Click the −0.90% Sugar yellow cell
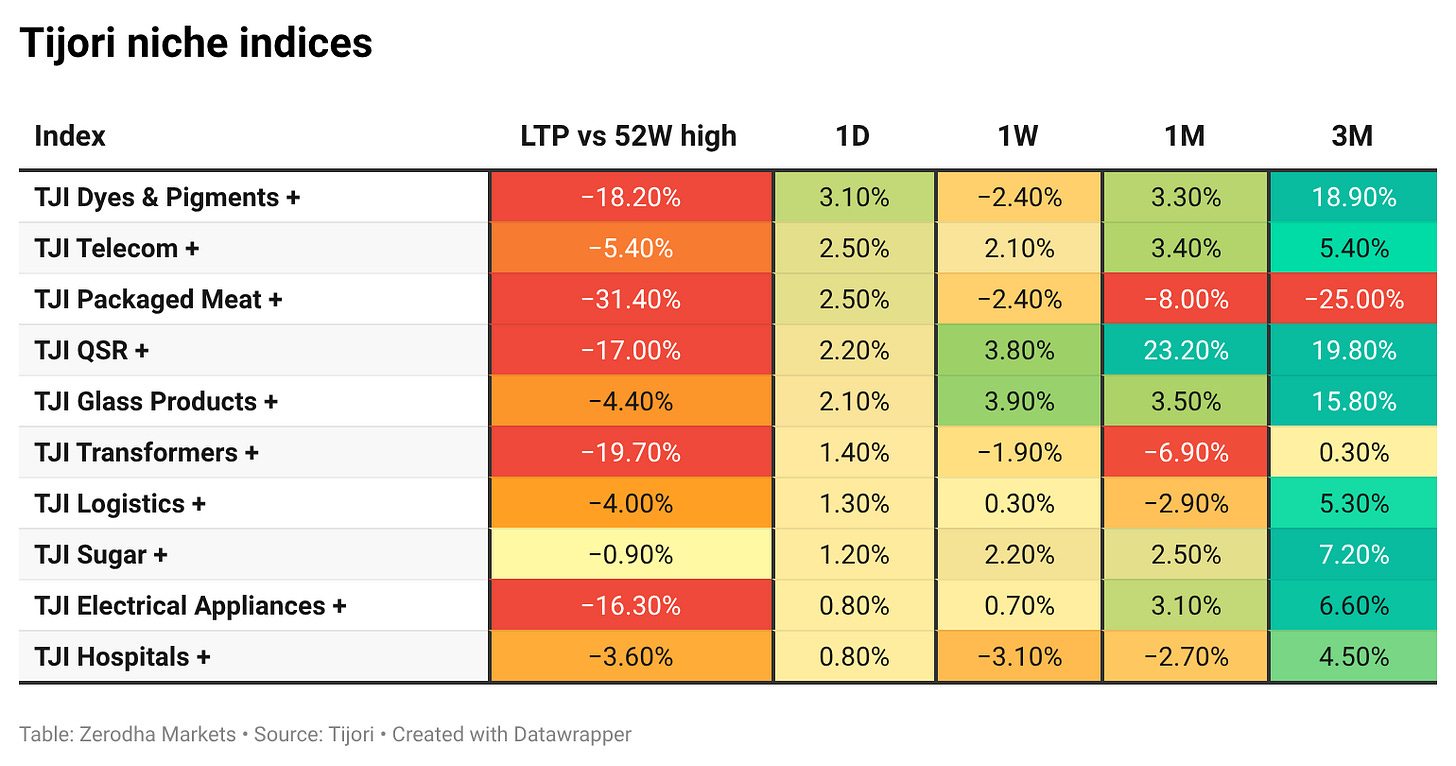 coord(631,554)
